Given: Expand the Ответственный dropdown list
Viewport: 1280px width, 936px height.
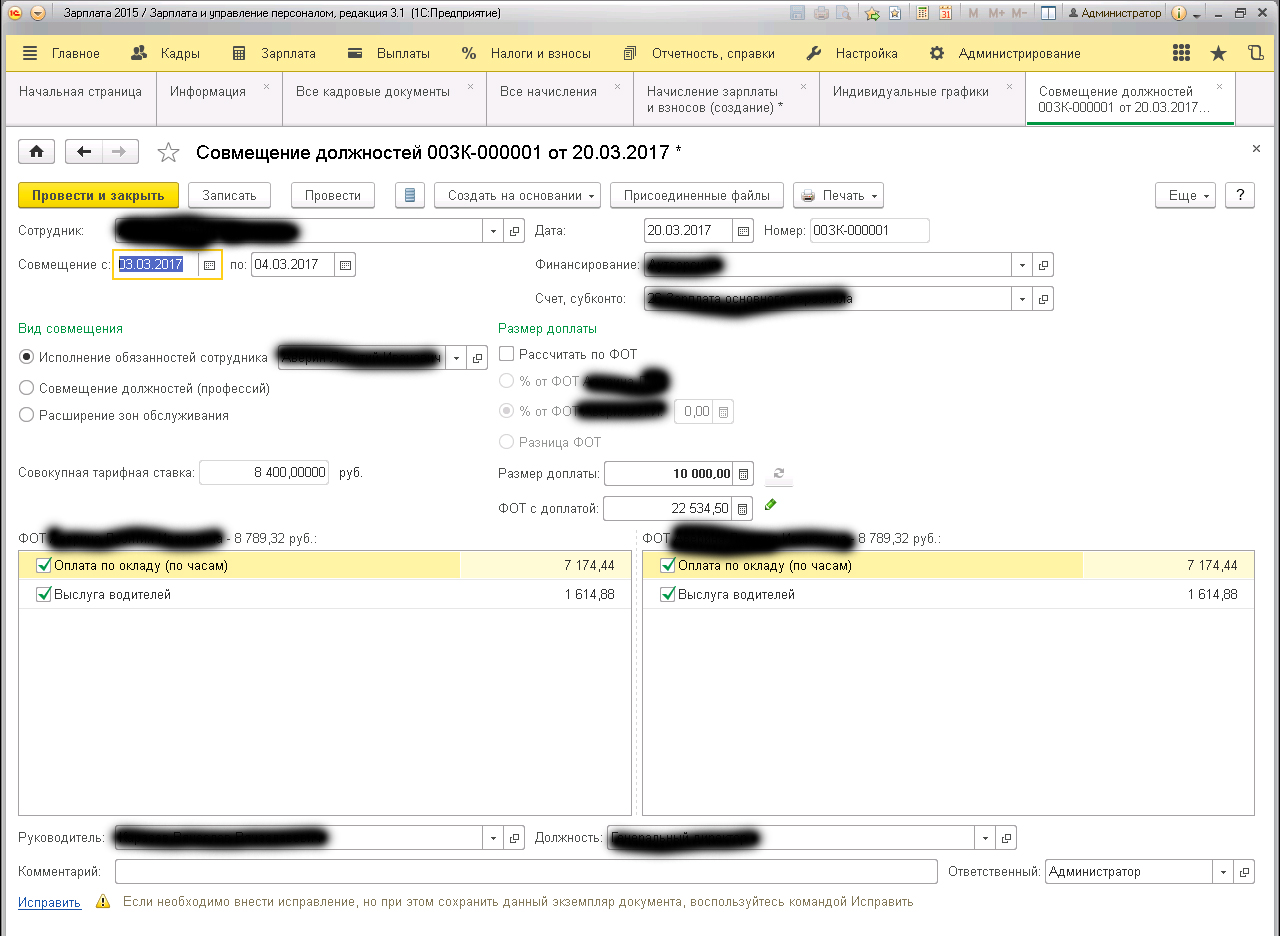Looking at the screenshot, I should [x=1223, y=872].
